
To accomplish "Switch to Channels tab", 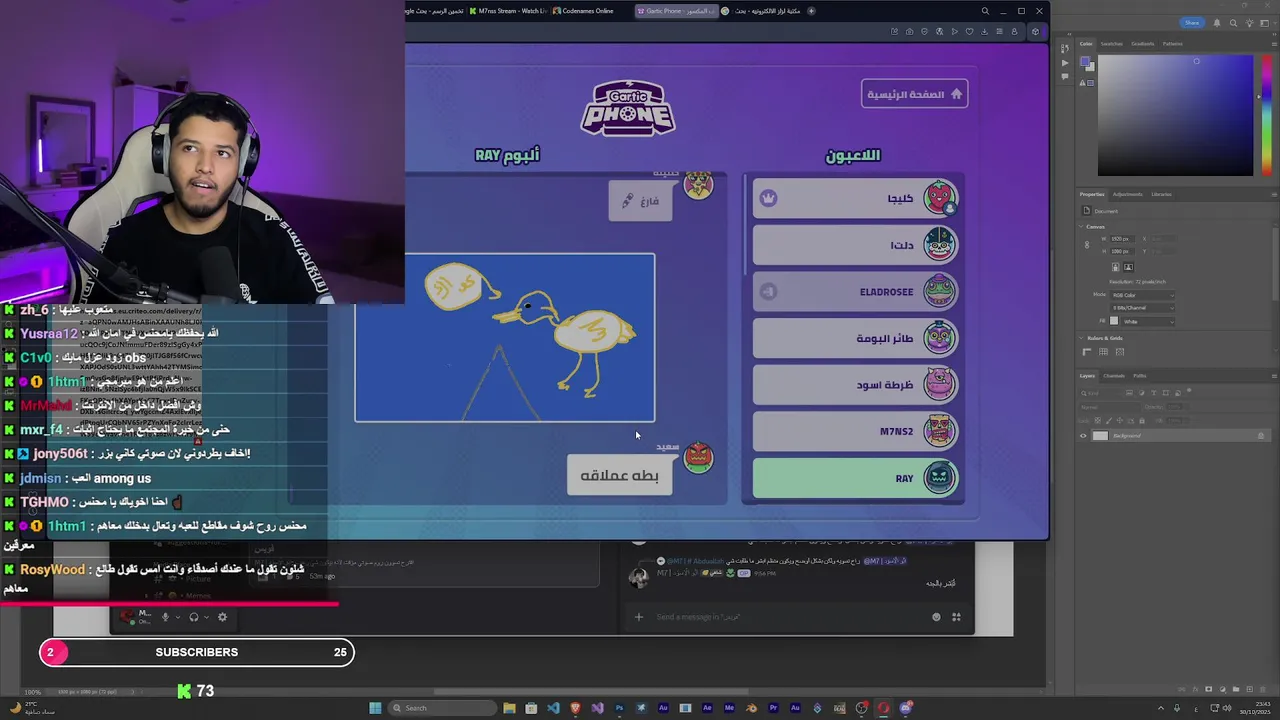I will coord(1114,376).
